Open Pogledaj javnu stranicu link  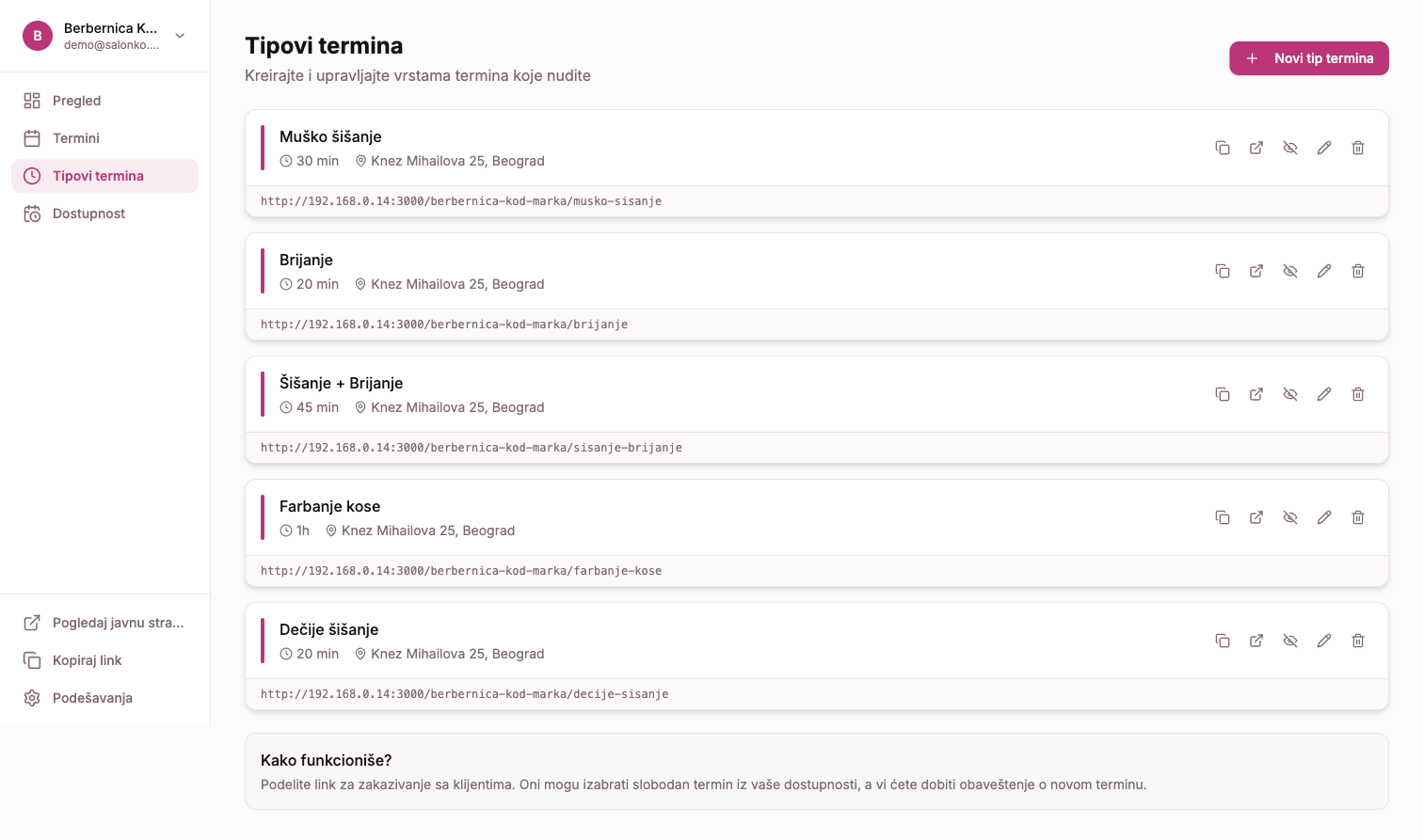[x=118, y=623]
